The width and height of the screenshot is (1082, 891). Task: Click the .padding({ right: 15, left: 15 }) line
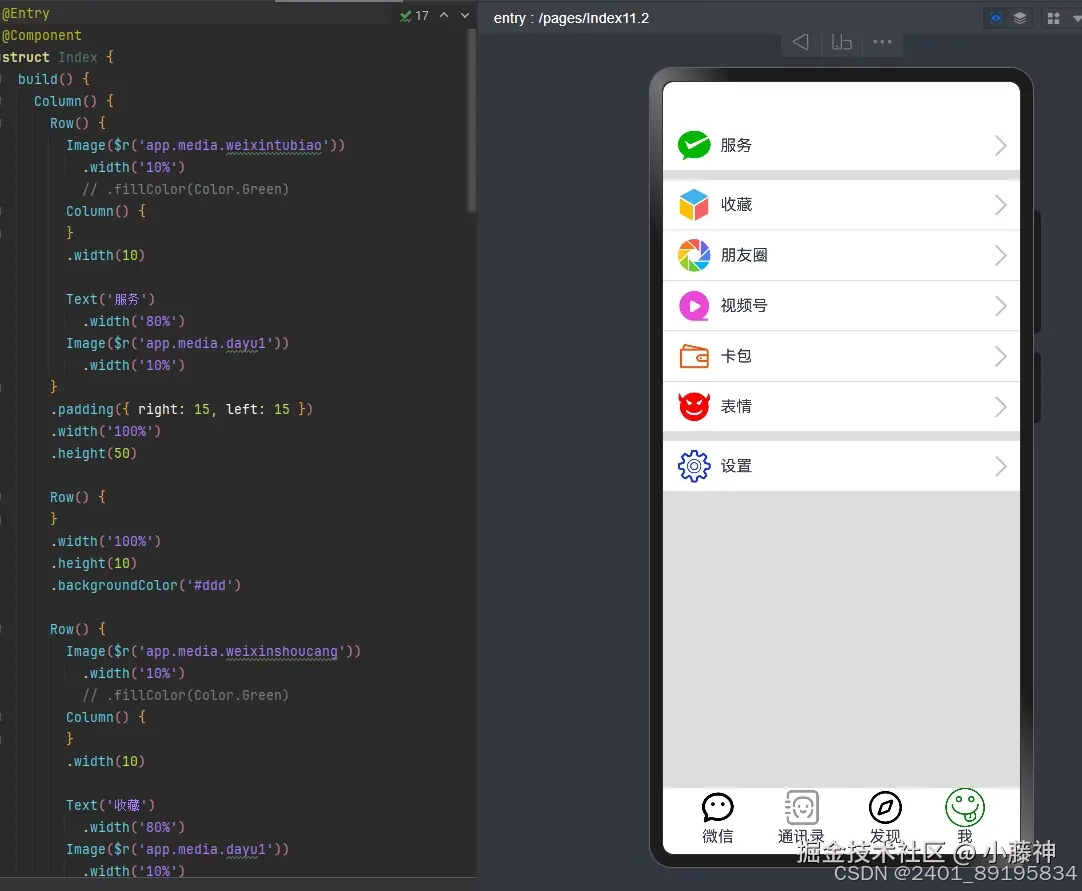point(181,409)
